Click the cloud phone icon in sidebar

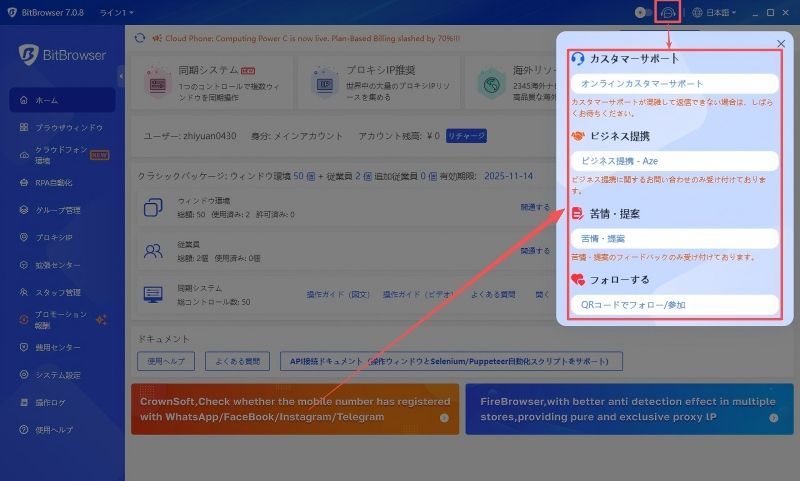click(x=23, y=155)
